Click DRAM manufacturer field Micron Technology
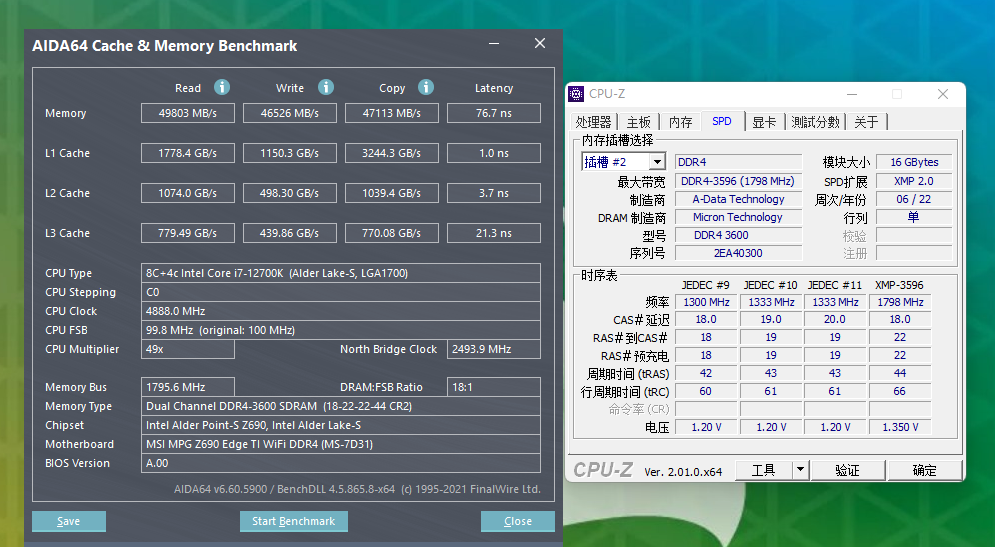This screenshot has width=995, height=547. click(738, 217)
